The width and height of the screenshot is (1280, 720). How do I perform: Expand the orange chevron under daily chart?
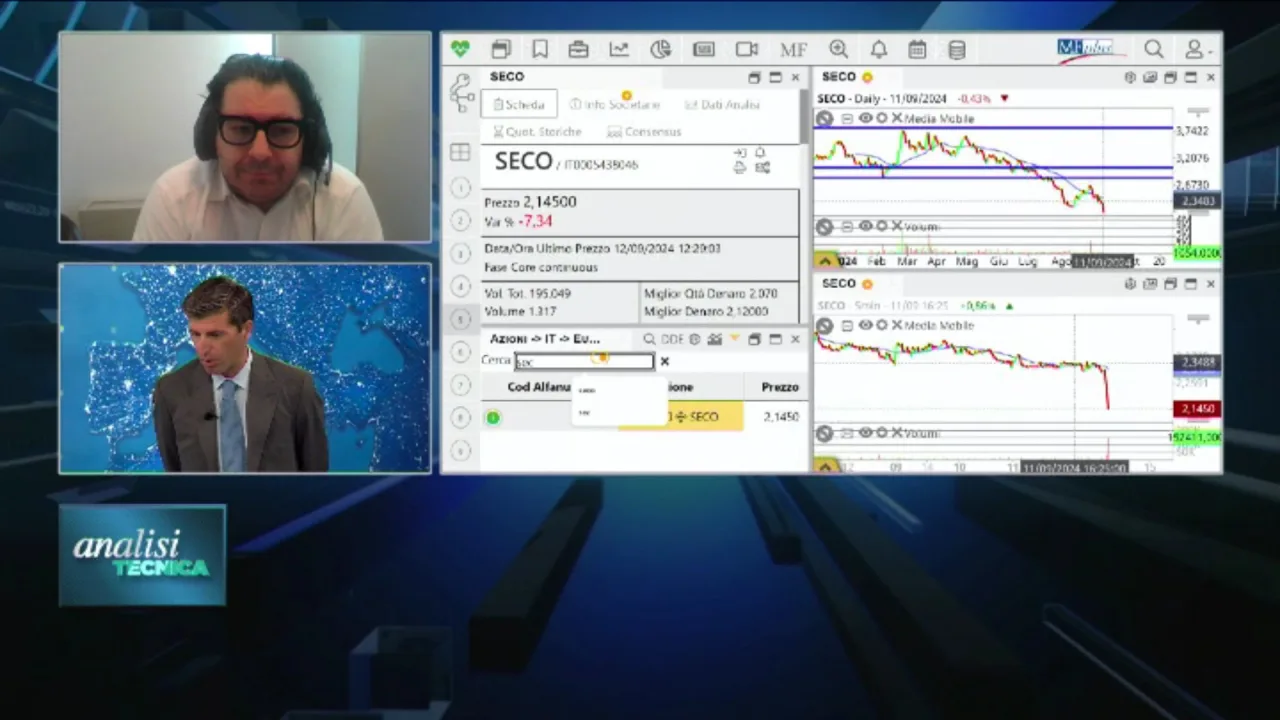[x=825, y=261]
